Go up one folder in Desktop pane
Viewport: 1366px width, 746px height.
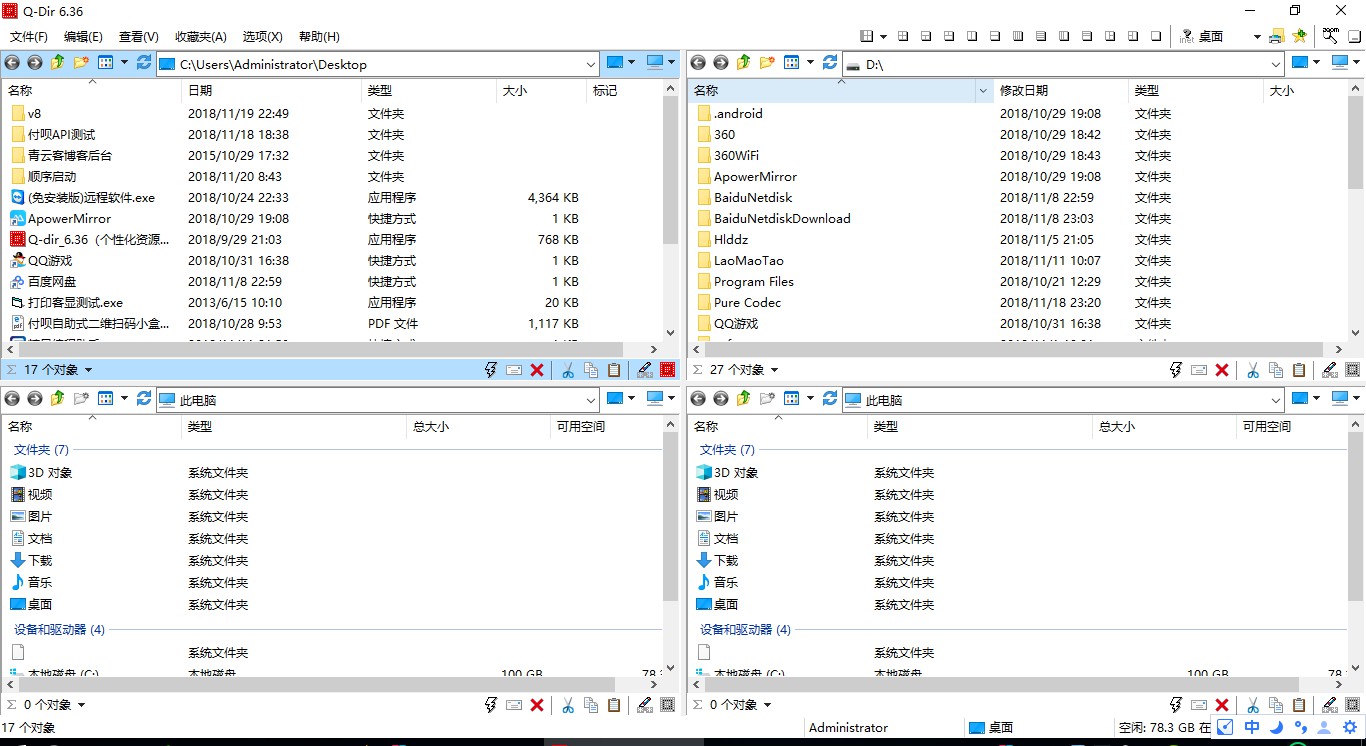tap(57, 63)
